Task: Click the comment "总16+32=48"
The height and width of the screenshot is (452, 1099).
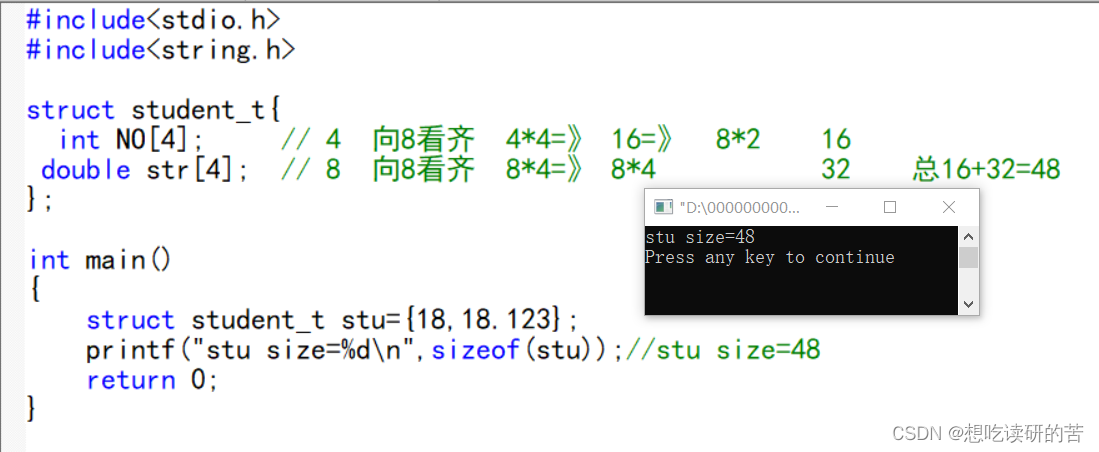Action: pos(987,170)
